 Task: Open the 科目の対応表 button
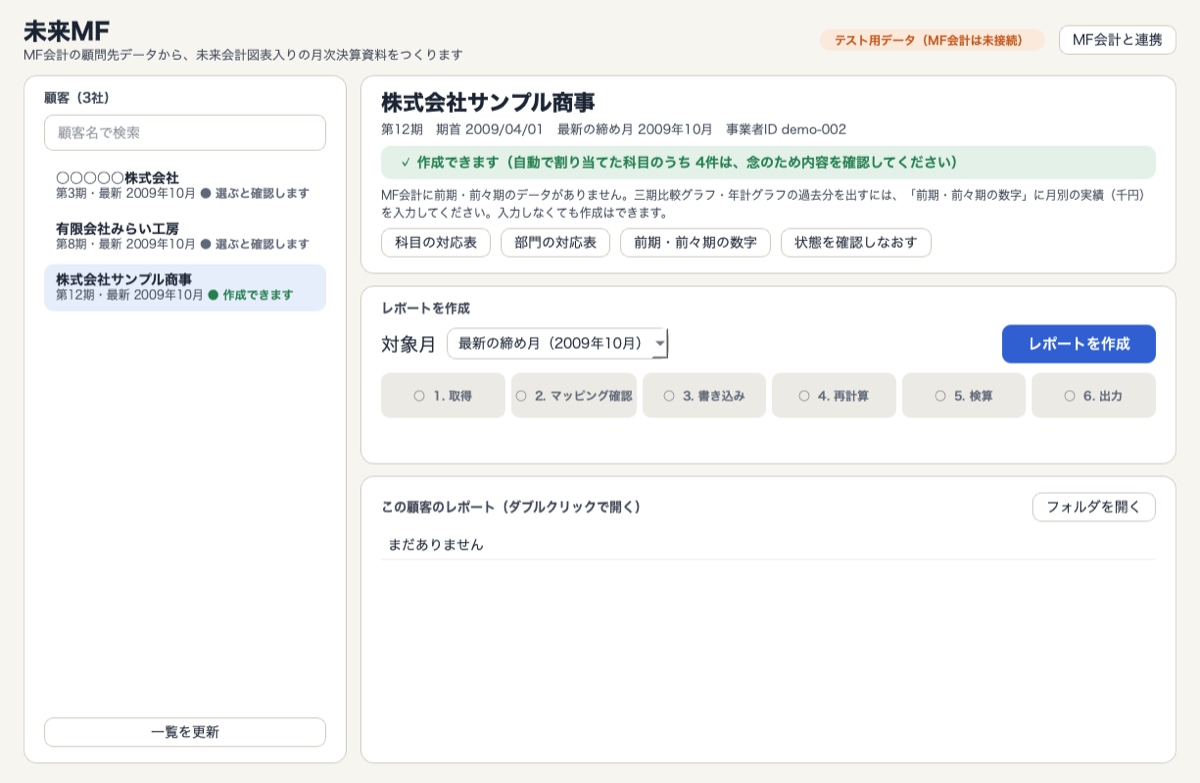tap(436, 242)
